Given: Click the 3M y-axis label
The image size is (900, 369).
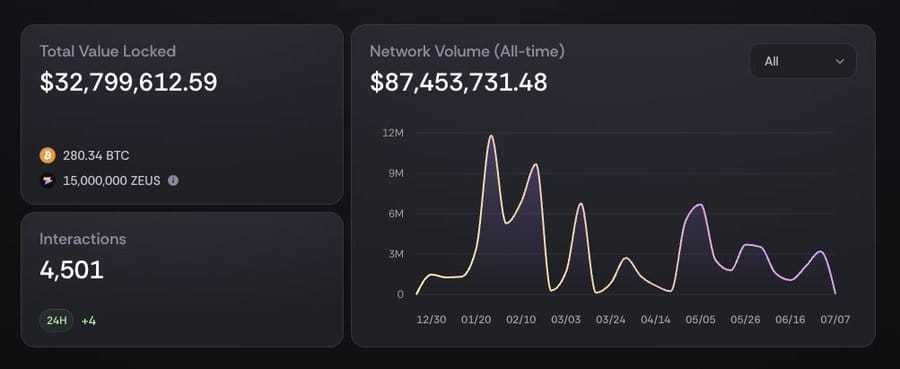Looking at the screenshot, I should click(x=396, y=254).
